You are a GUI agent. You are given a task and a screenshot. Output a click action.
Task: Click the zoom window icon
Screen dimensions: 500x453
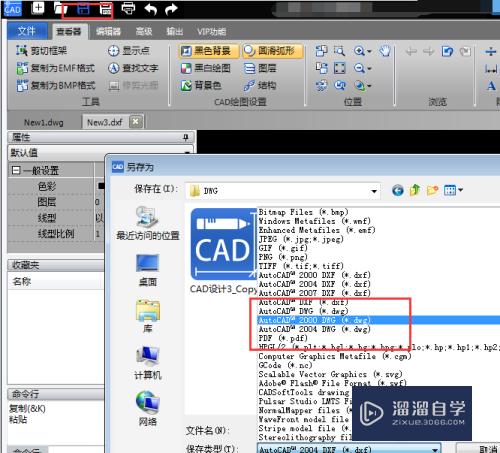(339, 51)
